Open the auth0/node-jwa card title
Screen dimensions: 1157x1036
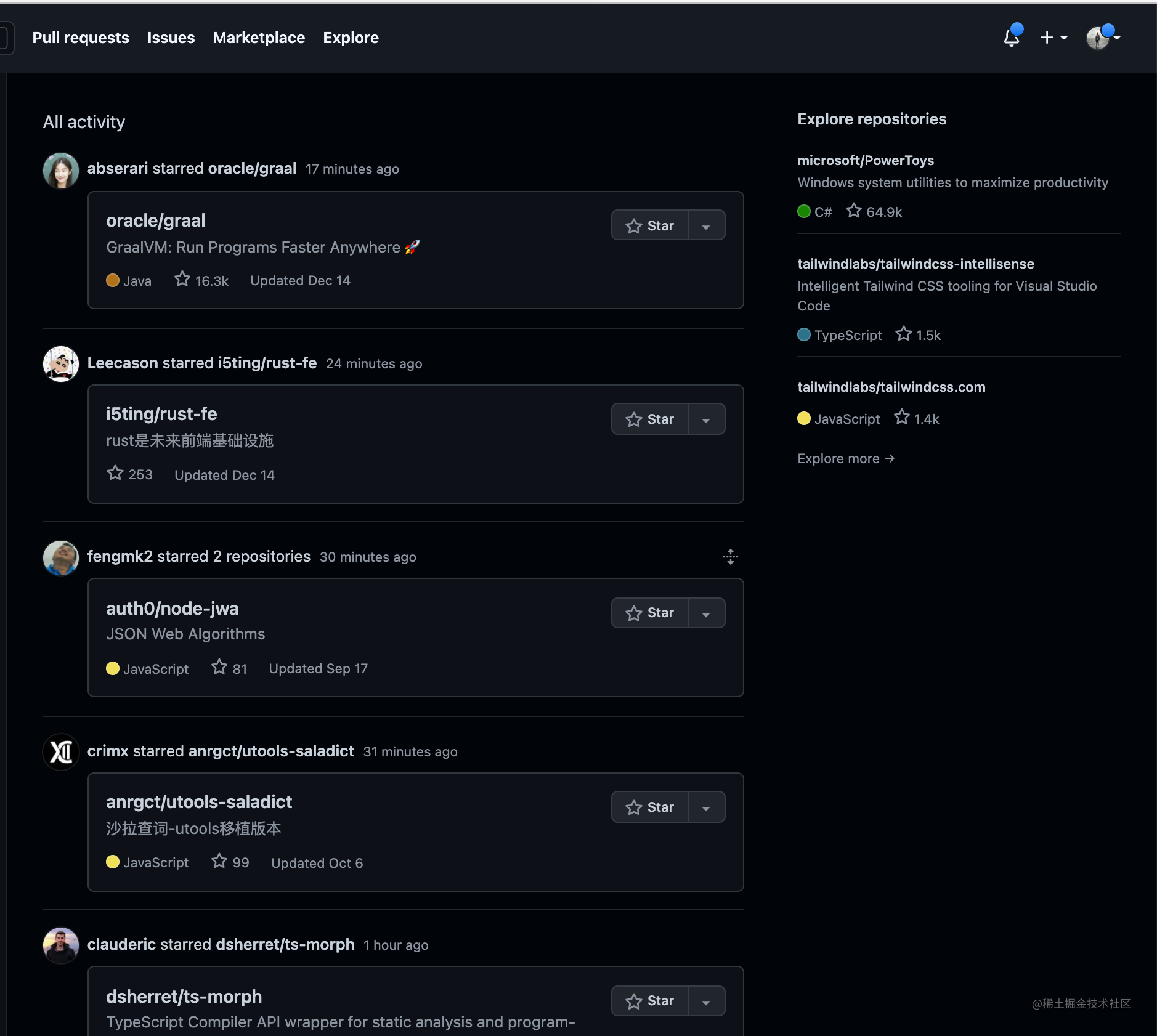click(x=173, y=609)
